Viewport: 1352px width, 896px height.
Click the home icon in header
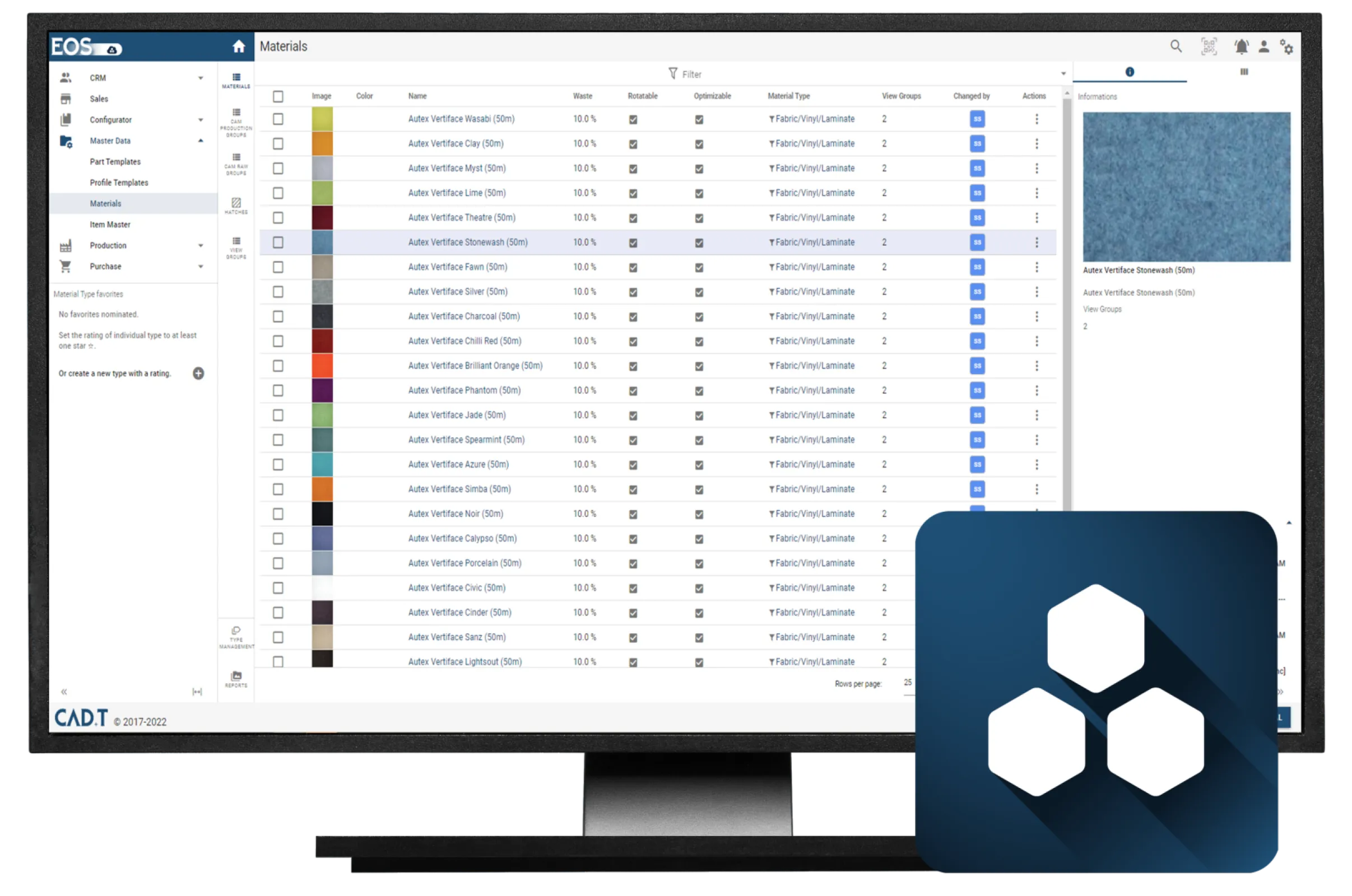pos(238,46)
